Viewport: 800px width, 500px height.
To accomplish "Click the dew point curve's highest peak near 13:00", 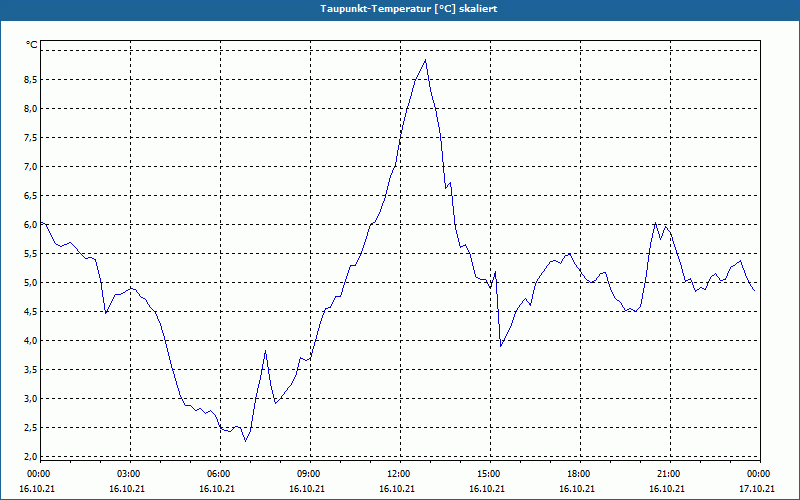I will point(425,60).
